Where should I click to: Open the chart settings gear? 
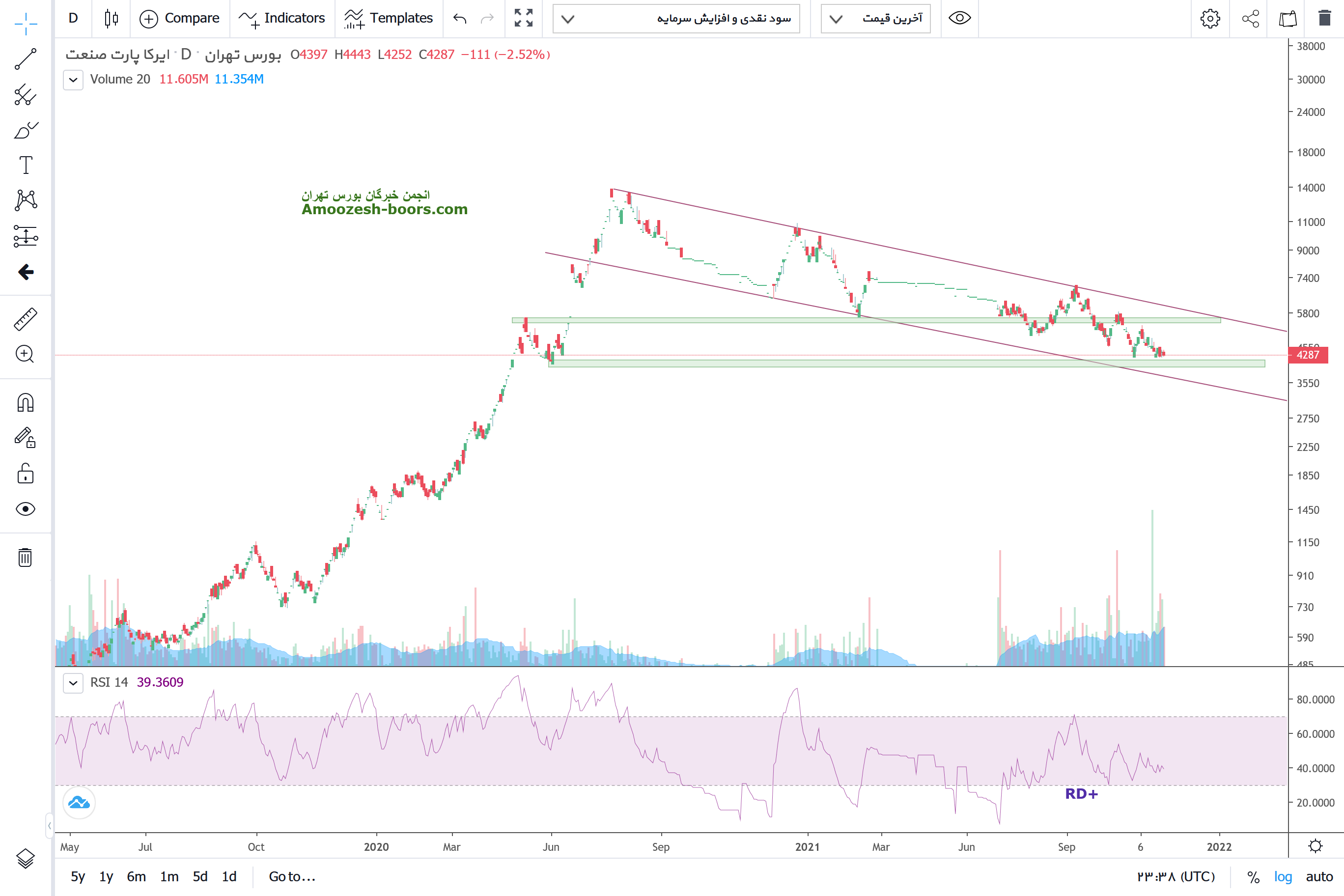[x=1210, y=18]
